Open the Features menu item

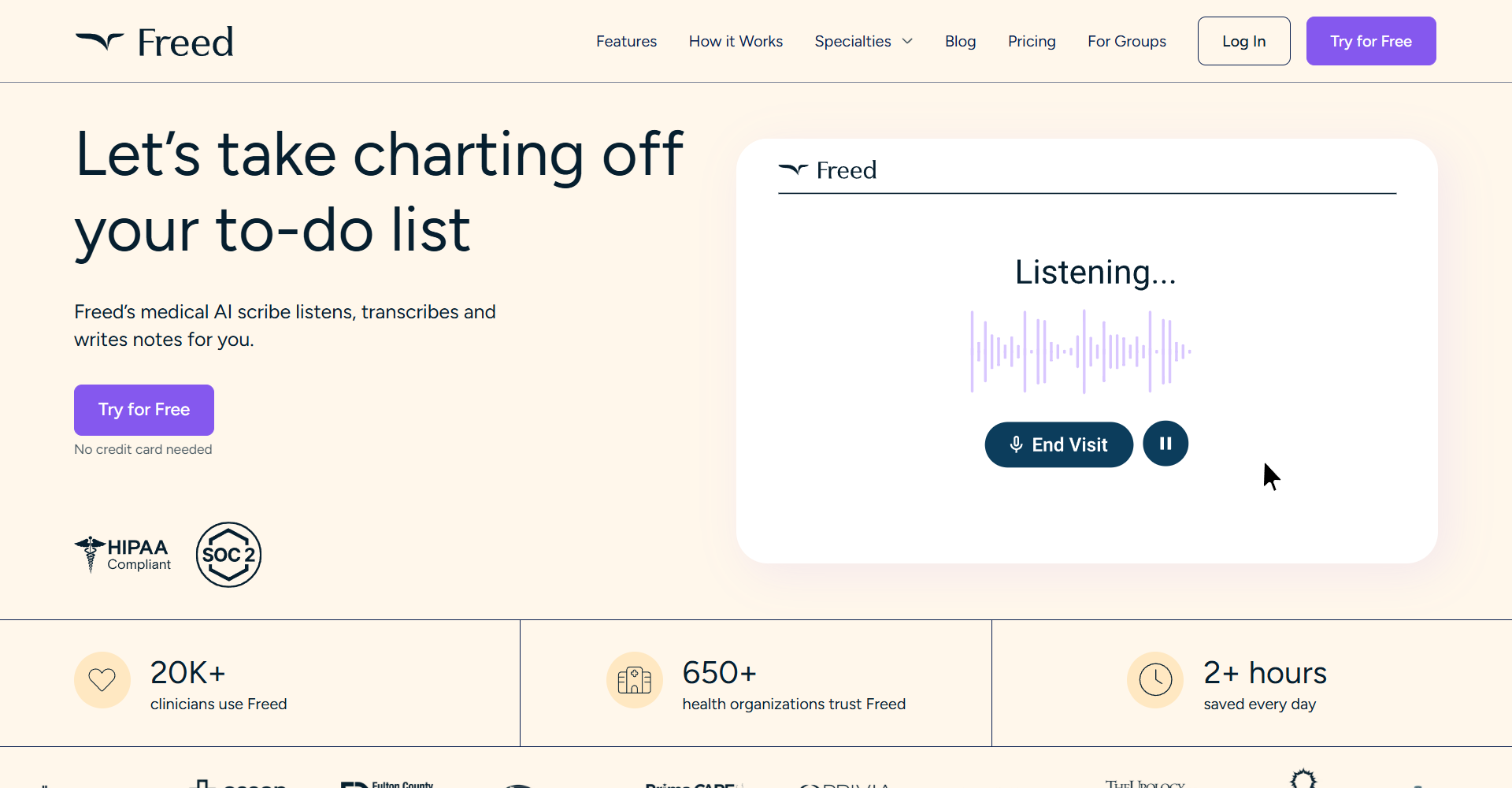tap(626, 41)
